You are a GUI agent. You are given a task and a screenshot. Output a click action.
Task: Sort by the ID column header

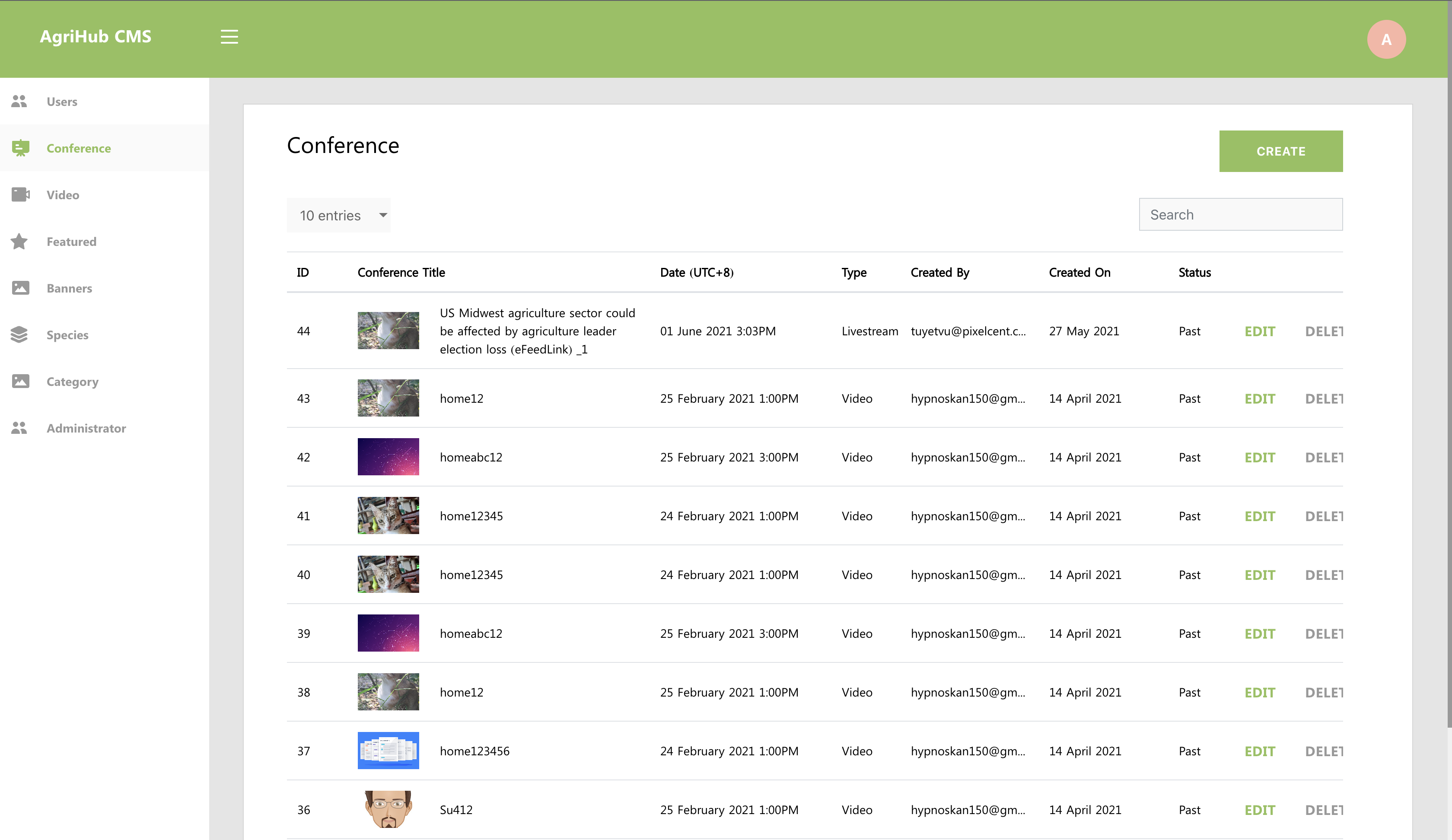coord(302,273)
